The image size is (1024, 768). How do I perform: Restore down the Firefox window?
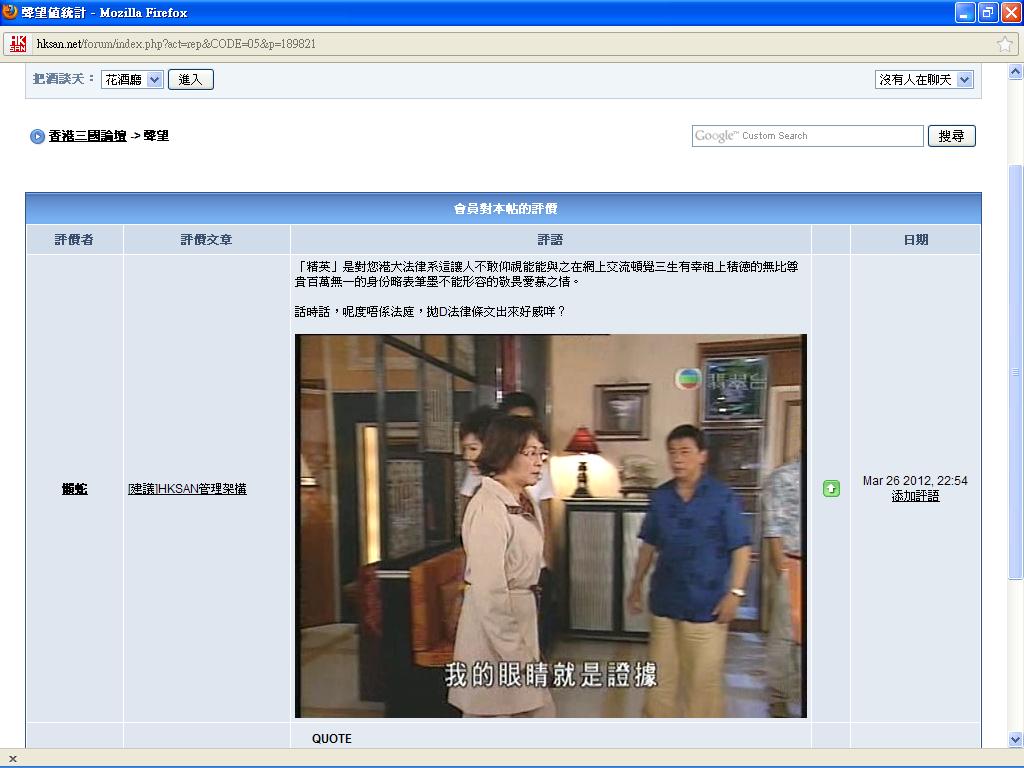pyautogui.click(x=988, y=12)
